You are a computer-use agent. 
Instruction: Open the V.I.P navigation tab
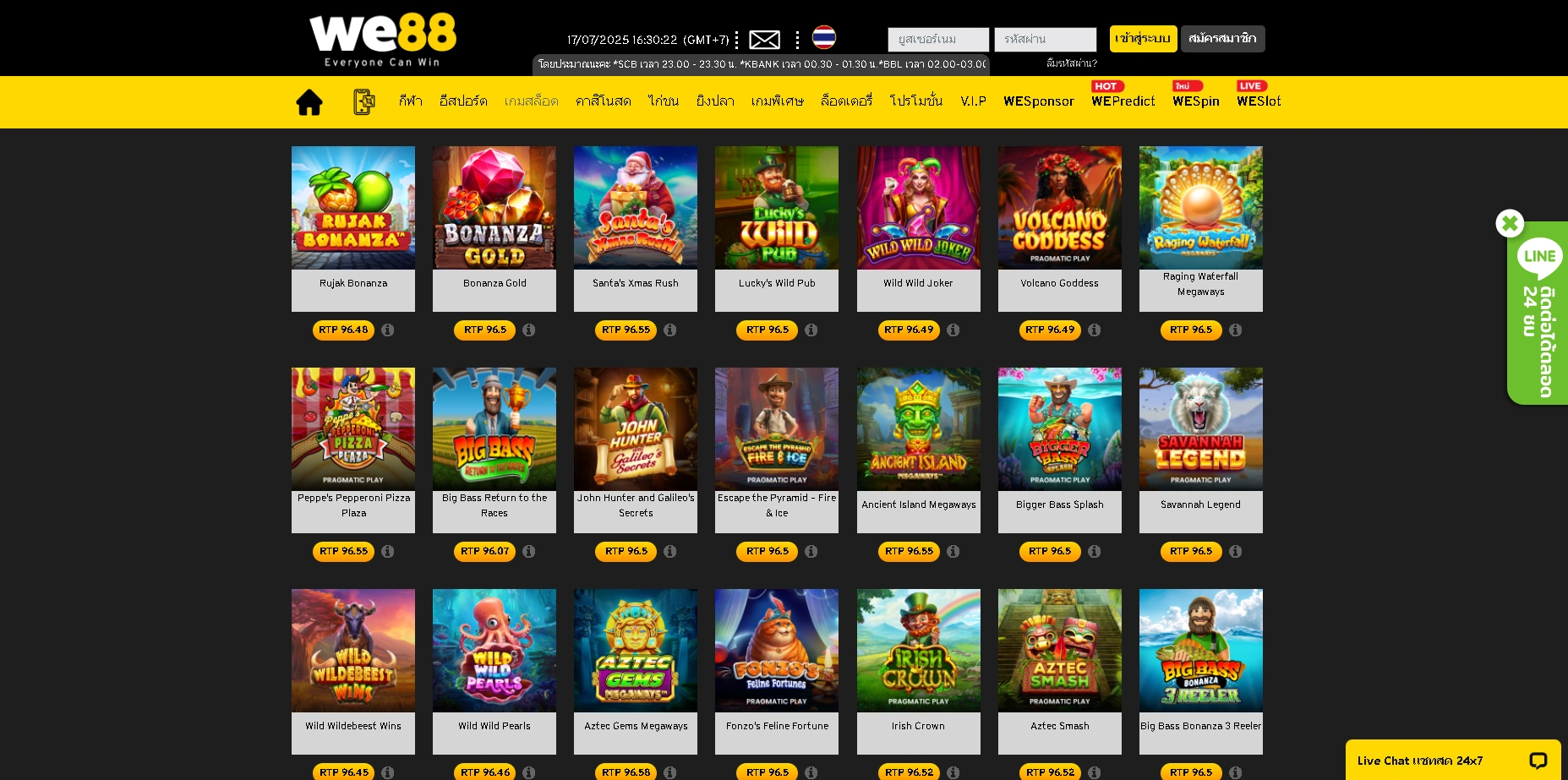coord(973,101)
